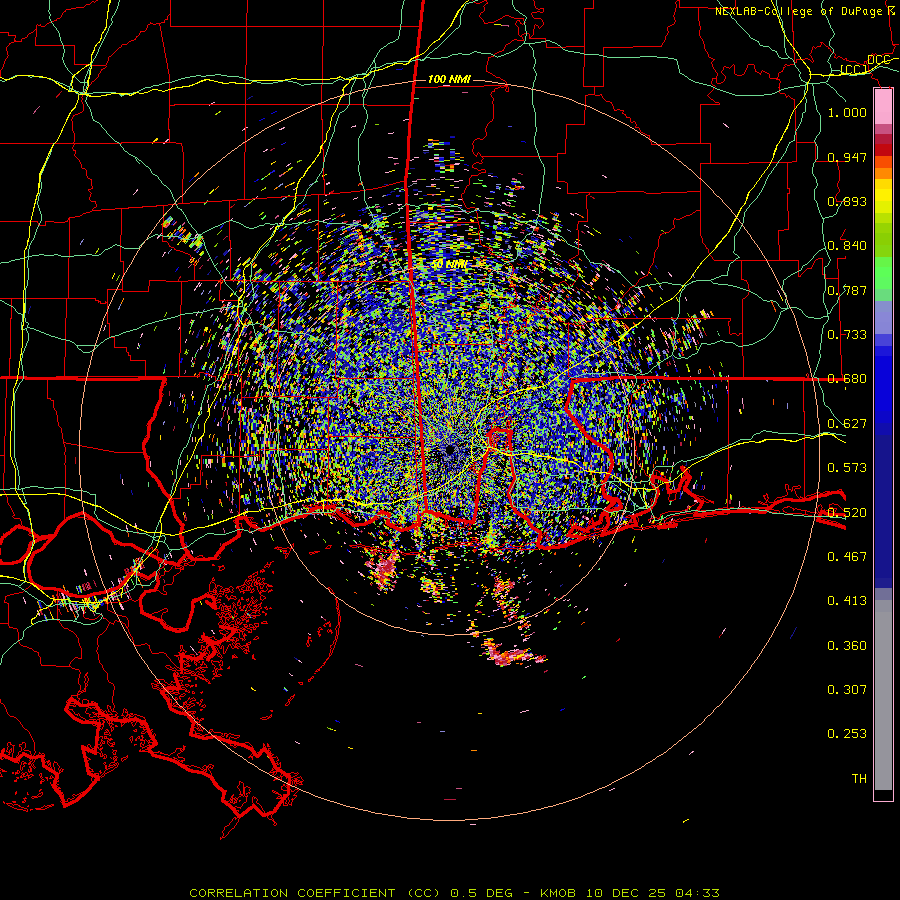The image size is (900, 900).
Task: Click the 50 NMI range ring label
Action: coord(449,264)
